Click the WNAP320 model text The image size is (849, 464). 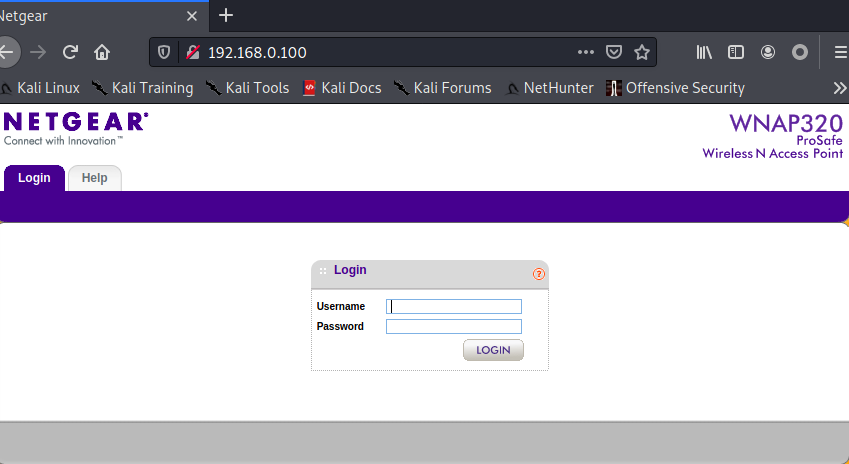[x=786, y=123]
